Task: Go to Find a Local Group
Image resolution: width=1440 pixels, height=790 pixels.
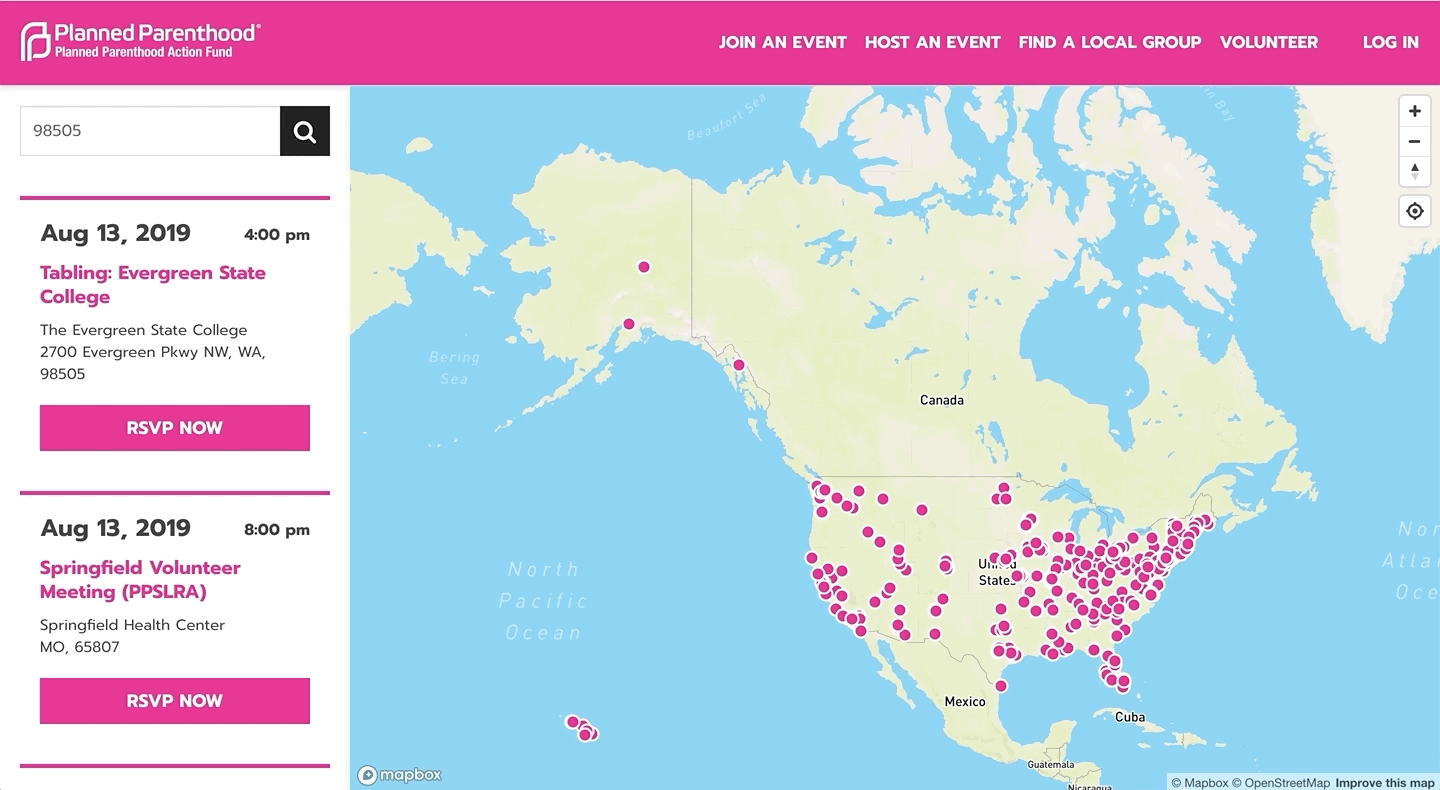Action: coord(1109,42)
